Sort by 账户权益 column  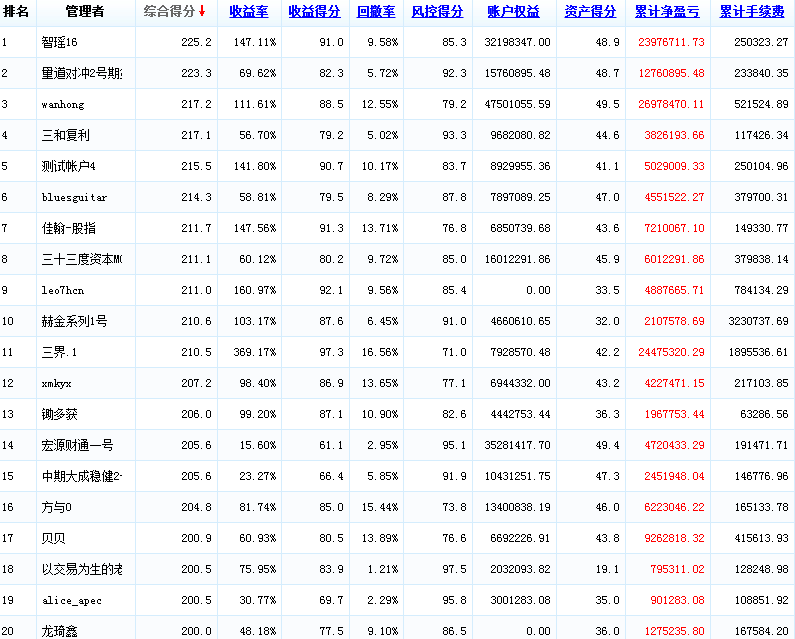(513, 12)
